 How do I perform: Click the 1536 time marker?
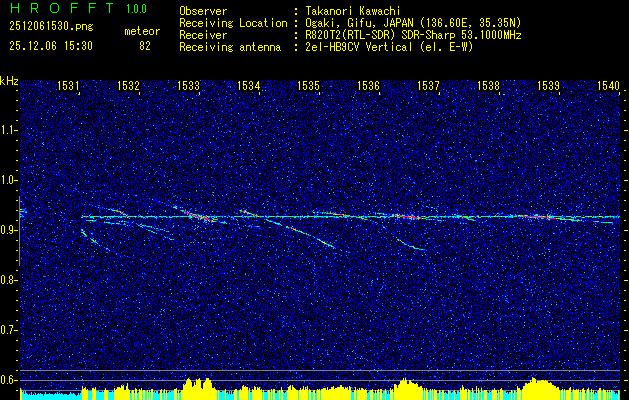point(368,85)
